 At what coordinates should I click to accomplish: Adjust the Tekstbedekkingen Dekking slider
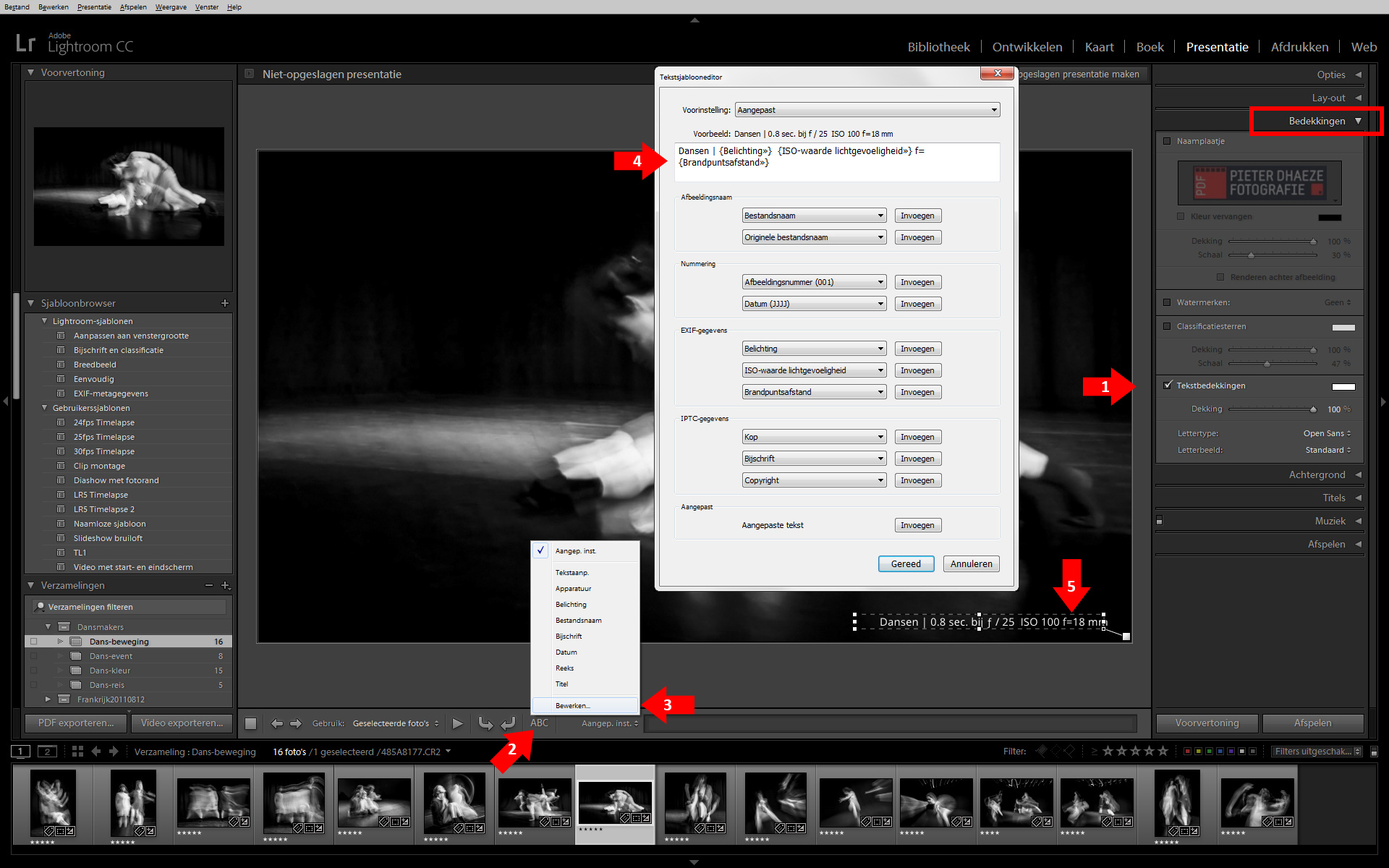click(x=1313, y=409)
